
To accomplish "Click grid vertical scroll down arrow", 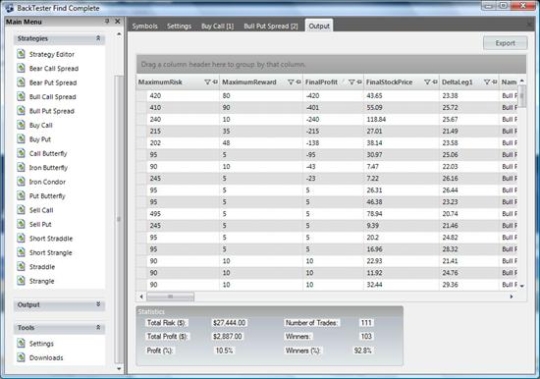I will click(x=522, y=285).
